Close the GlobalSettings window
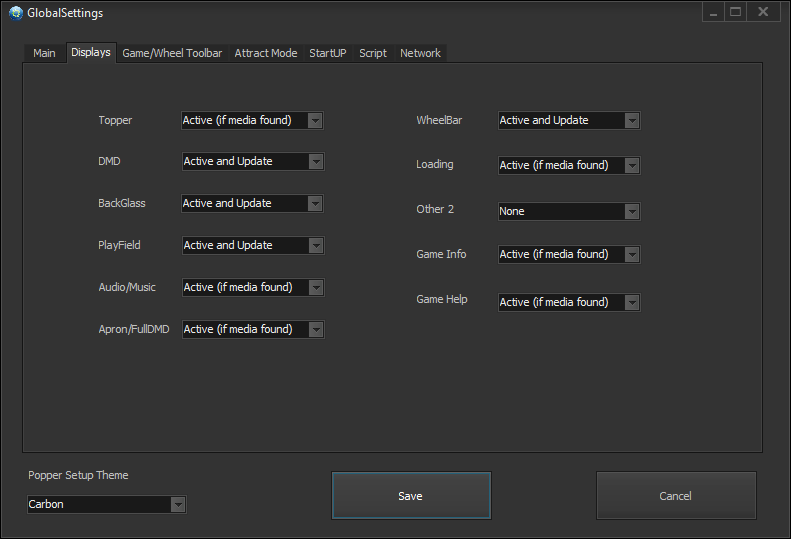Image resolution: width=791 pixels, height=539 pixels. [x=763, y=12]
